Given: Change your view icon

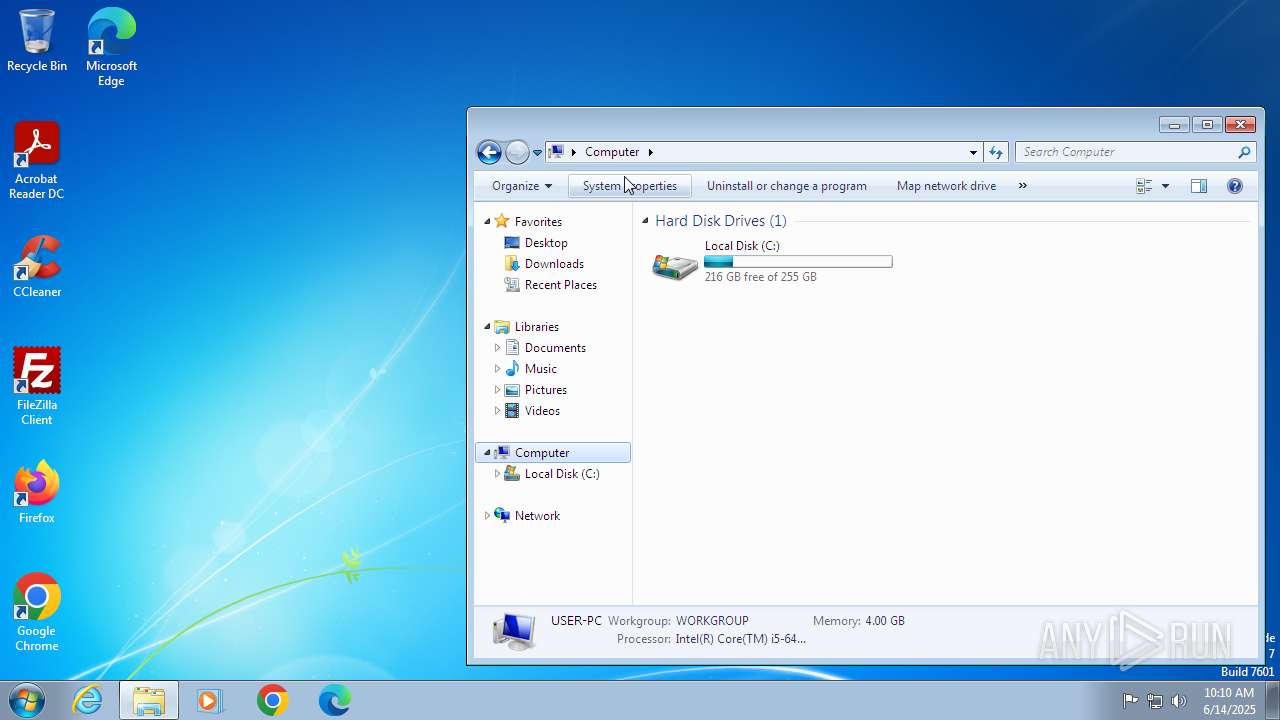Looking at the screenshot, I should [1144, 186].
